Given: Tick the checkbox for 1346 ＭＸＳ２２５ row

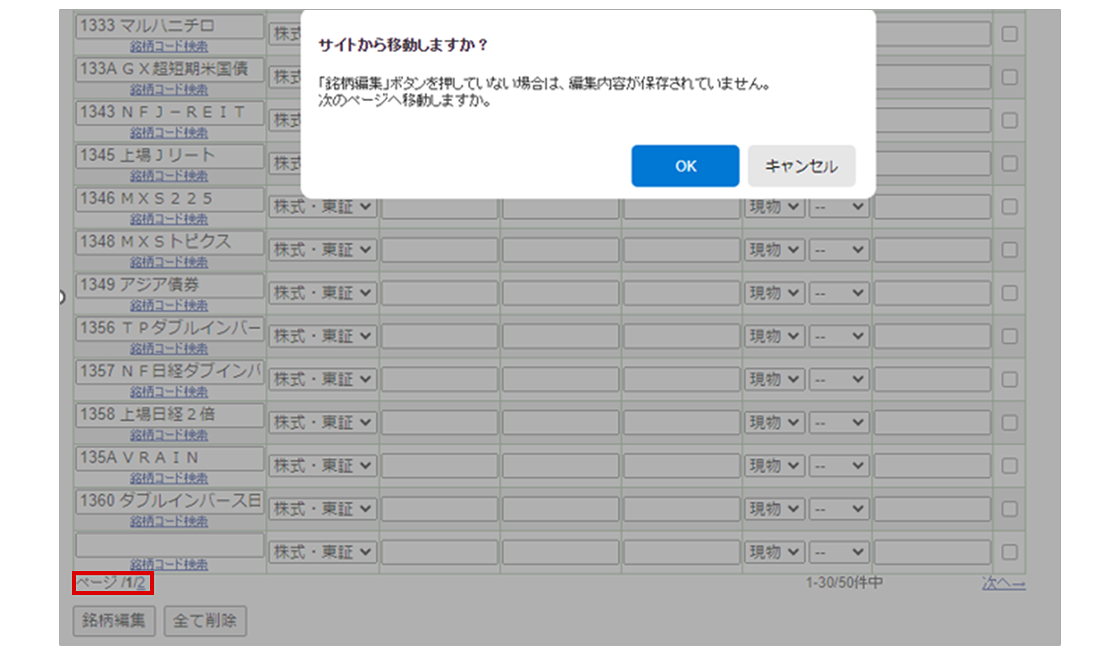Looking at the screenshot, I should pos(1009,207).
